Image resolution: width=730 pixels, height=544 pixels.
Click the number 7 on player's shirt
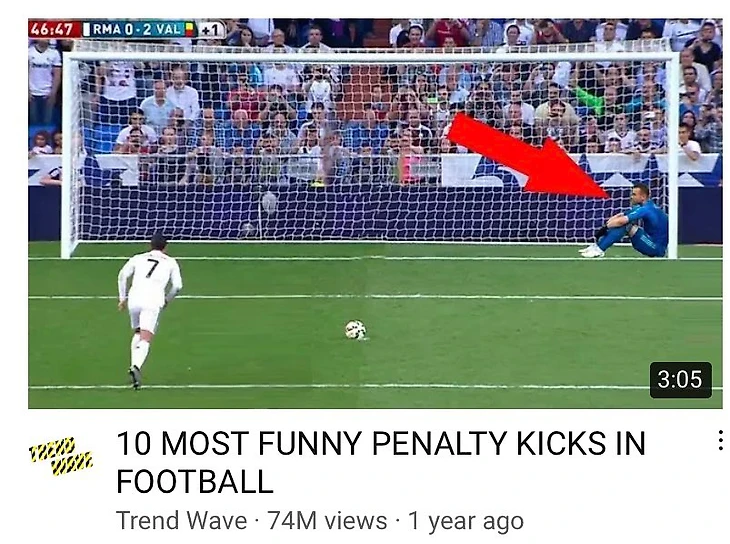152,267
